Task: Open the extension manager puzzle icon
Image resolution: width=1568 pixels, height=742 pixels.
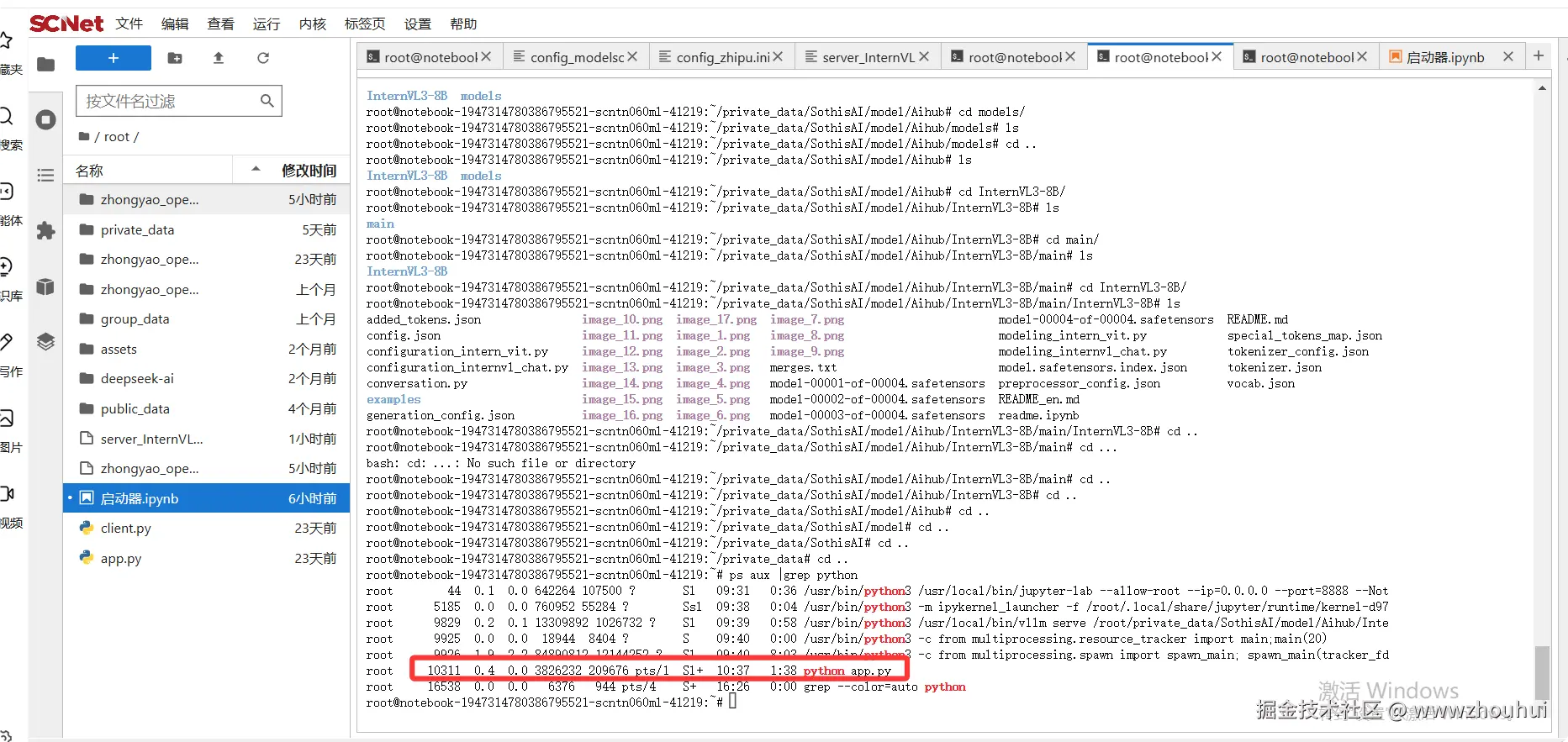Action: [x=46, y=231]
